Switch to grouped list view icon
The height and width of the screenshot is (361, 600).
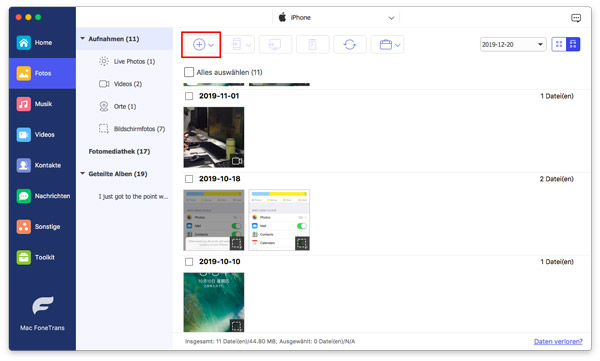573,44
